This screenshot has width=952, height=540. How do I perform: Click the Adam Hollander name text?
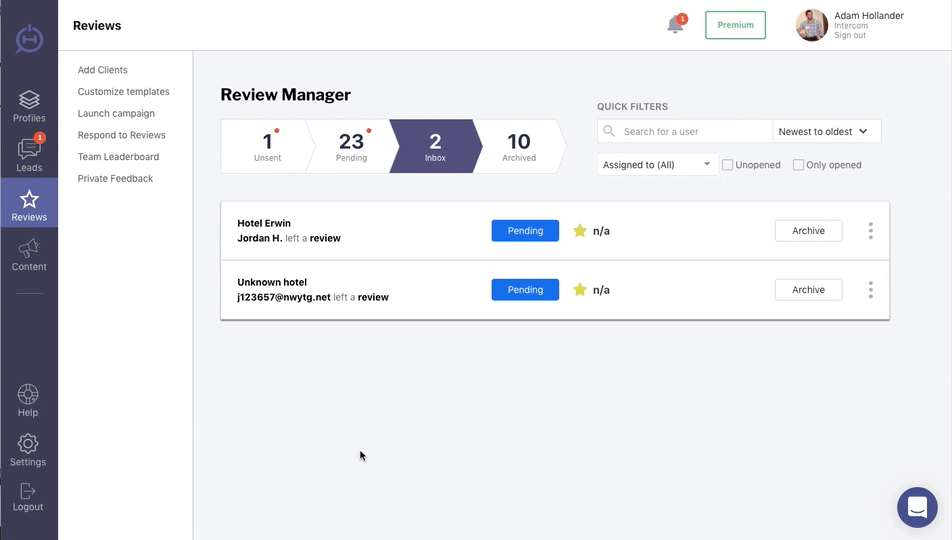[869, 16]
